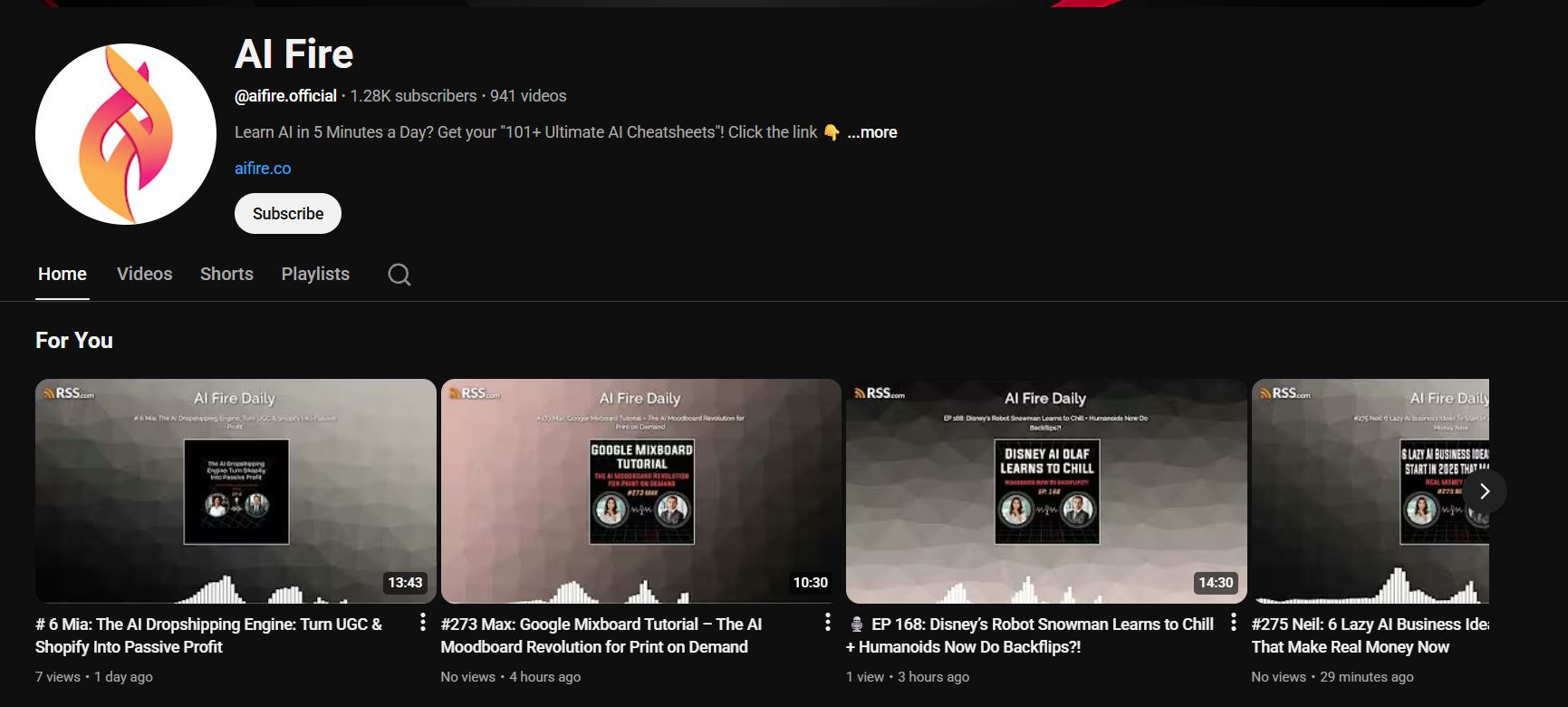Switch to the Home tab
Viewport: 1568px width, 707px height.
click(x=63, y=274)
